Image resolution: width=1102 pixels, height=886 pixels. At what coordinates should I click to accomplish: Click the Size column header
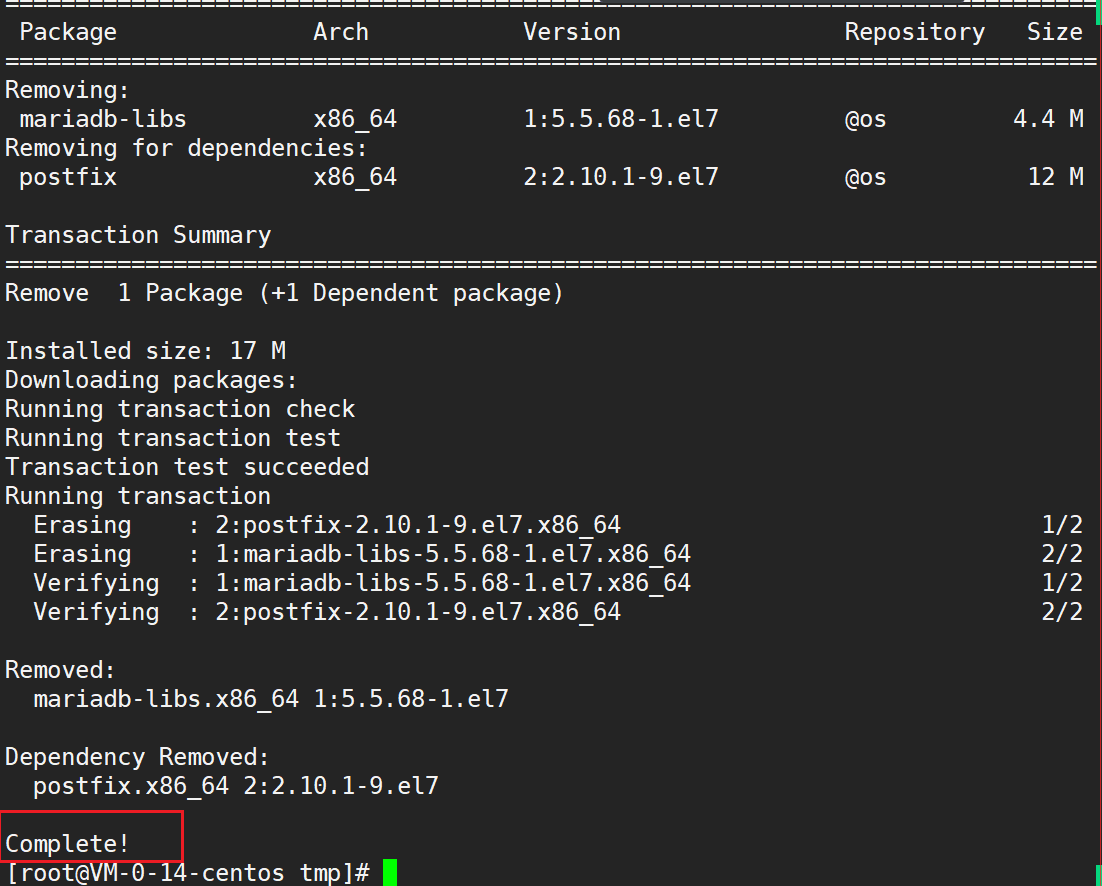1054,32
